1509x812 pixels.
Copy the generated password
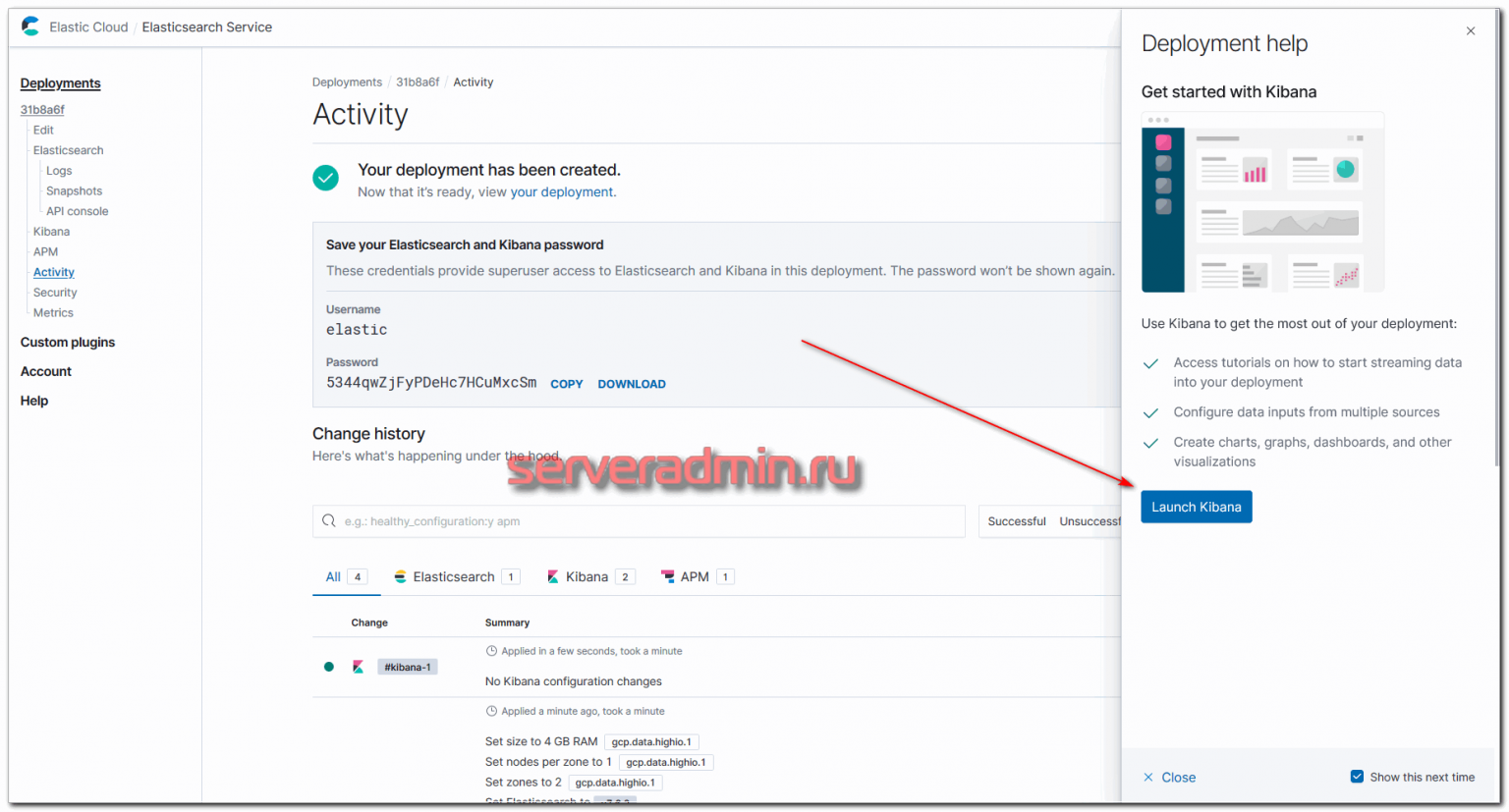point(567,384)
